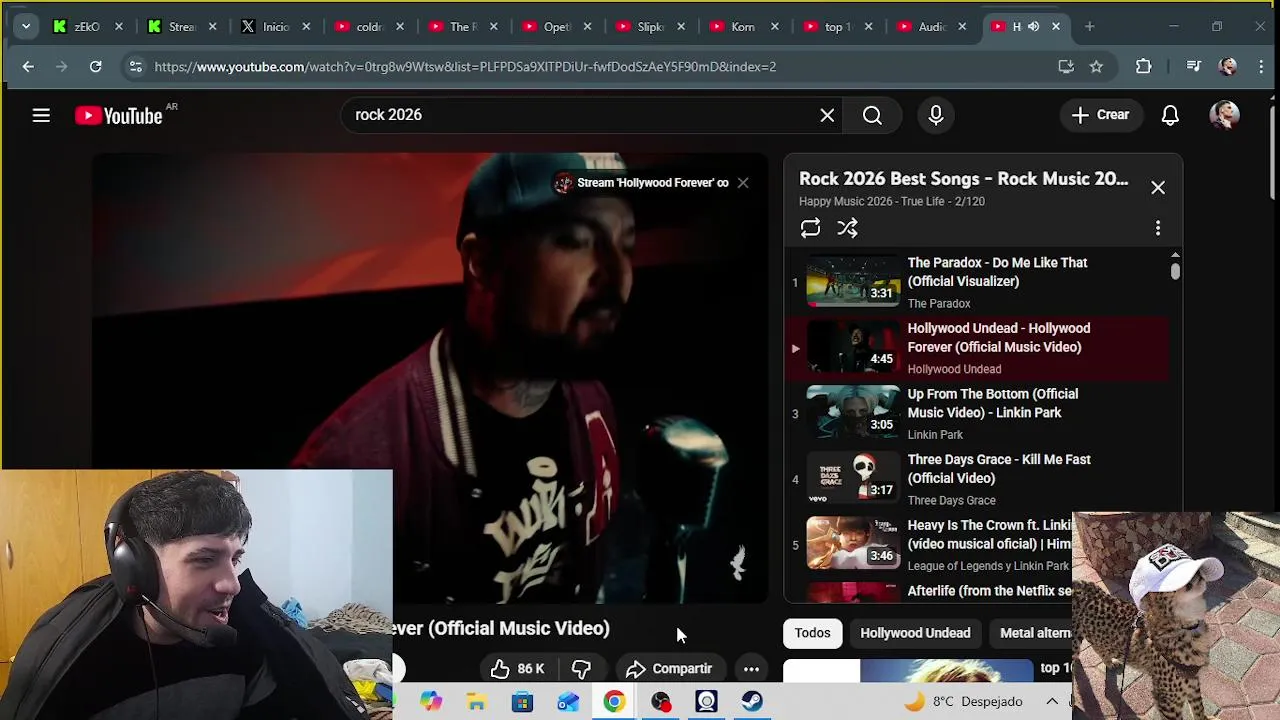Install app icon in the address bar
This screenshot has height=720, width=1280.
[1066, 67]
